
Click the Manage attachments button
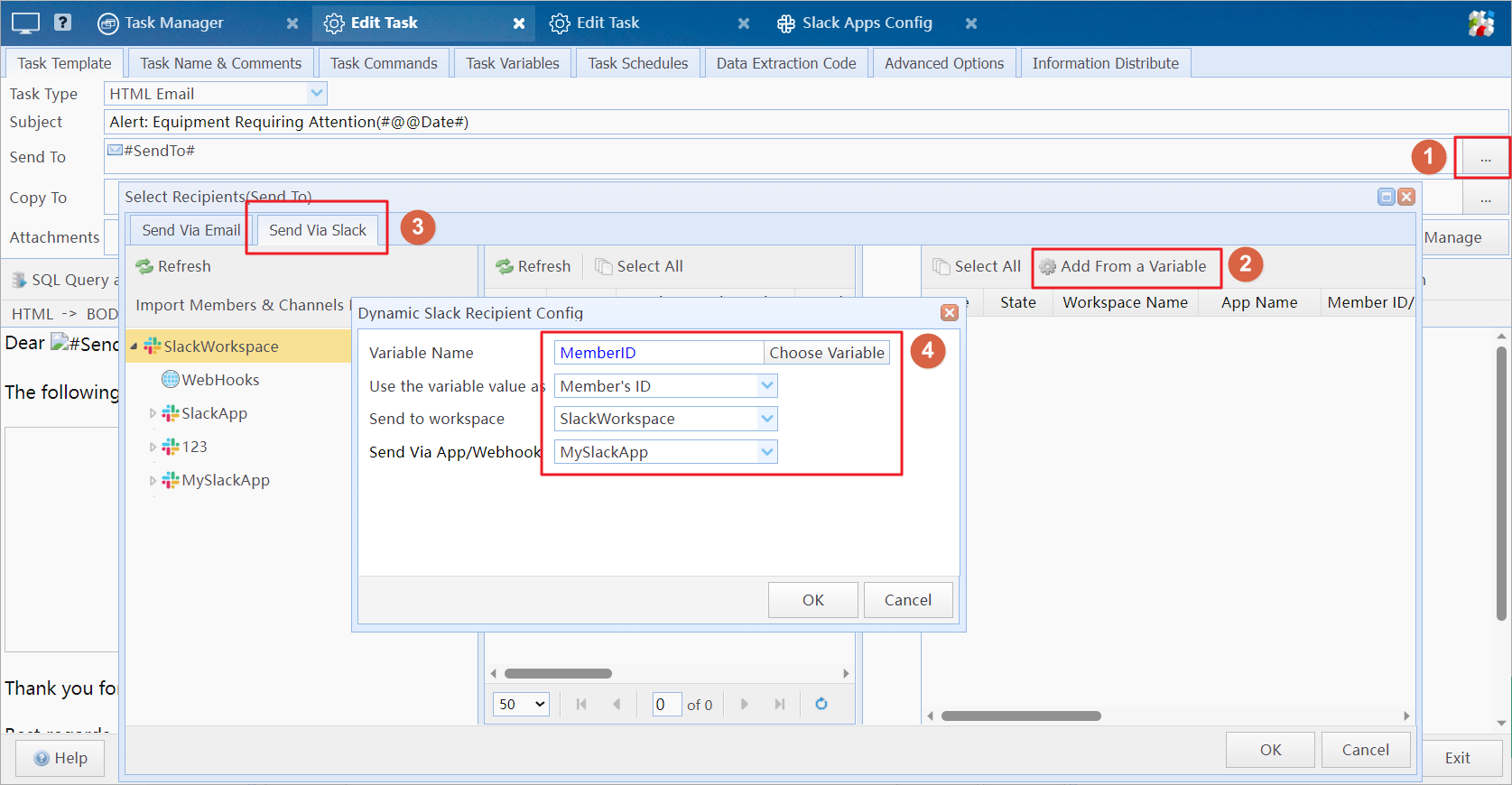click(1453, 237)
